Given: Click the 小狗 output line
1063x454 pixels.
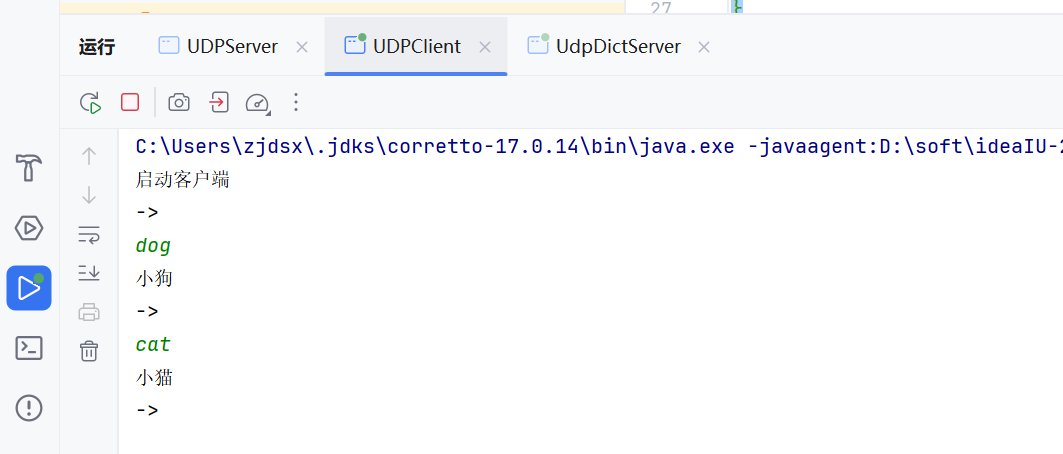Looking at the screenshot, I should [x=155, y=278].
